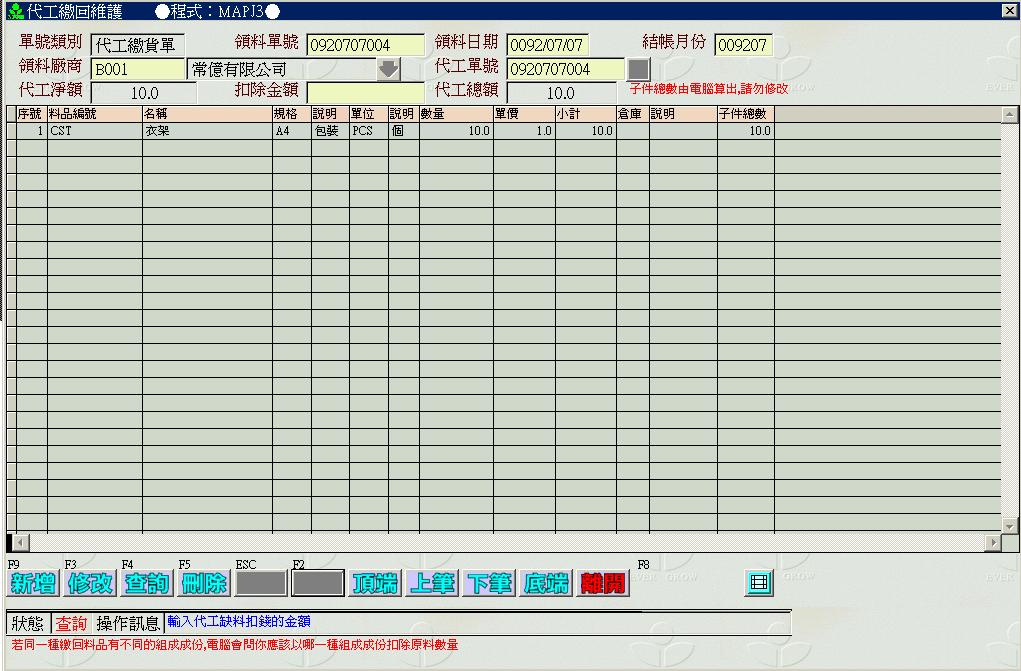The image size is (1021, 671).
Task: Jump to first record with 頂端
Action: 375,584
